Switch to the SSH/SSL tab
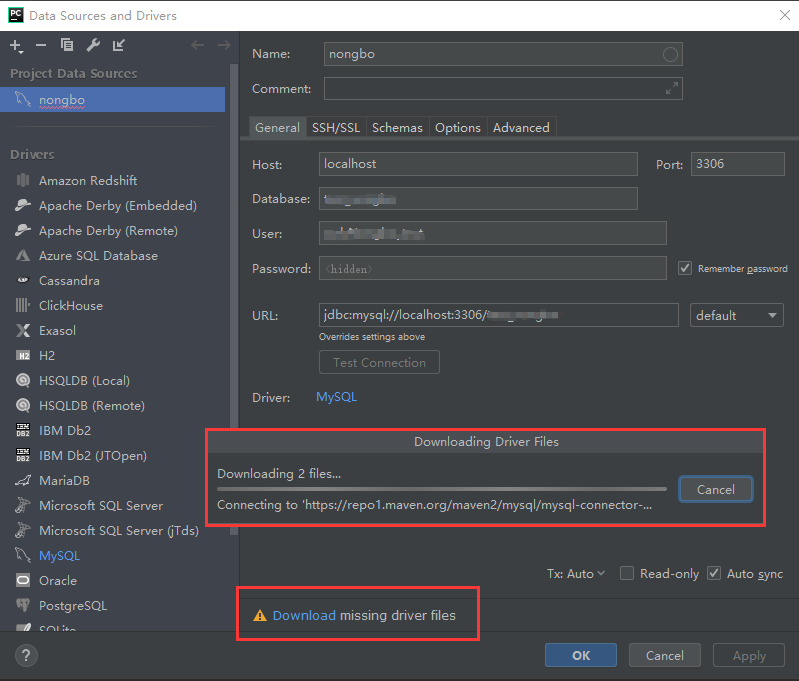Screen dimensions: 799x681 [336, 127]
